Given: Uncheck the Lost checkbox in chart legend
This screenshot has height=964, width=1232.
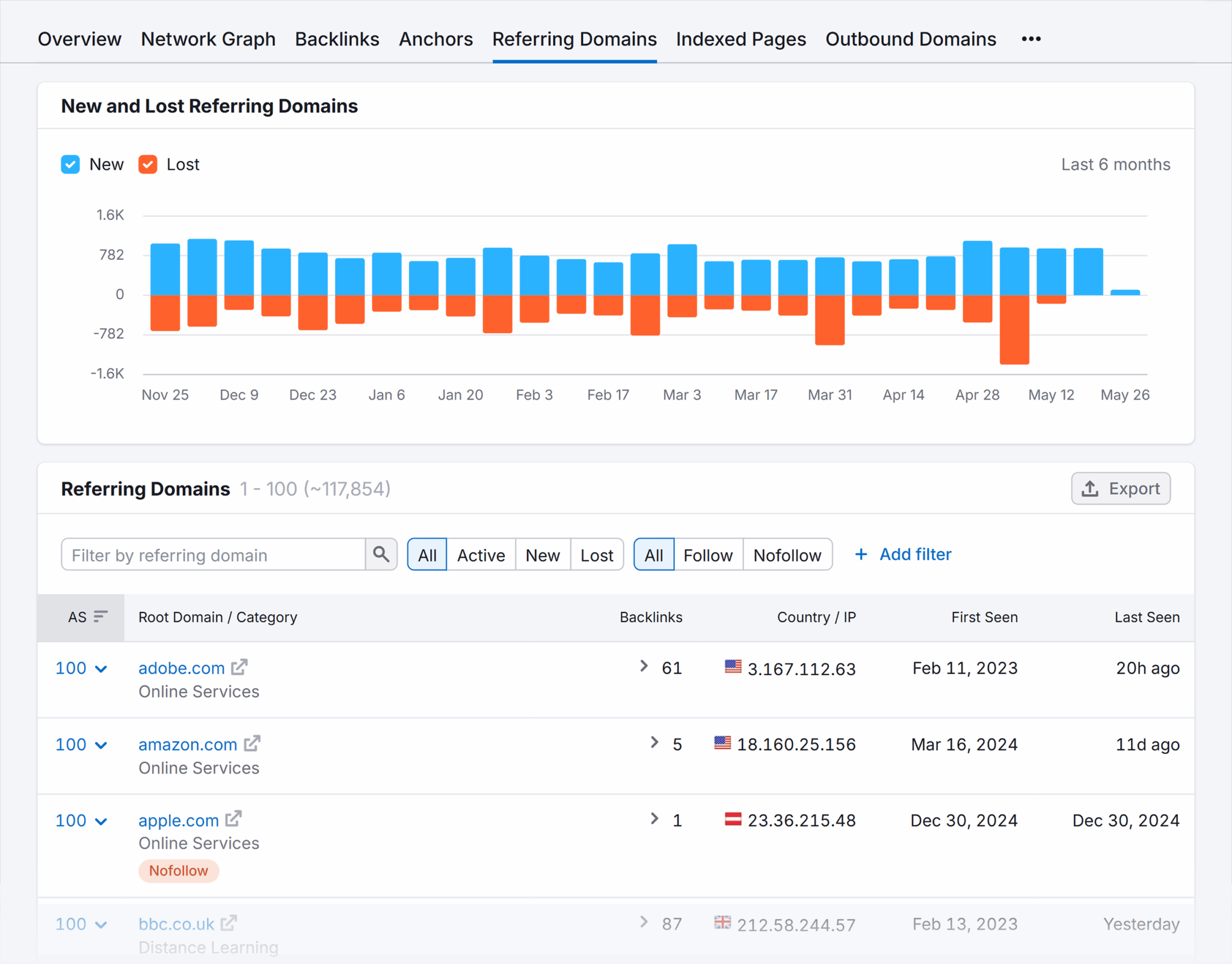Looking at the screenshot, I should 148,164.
